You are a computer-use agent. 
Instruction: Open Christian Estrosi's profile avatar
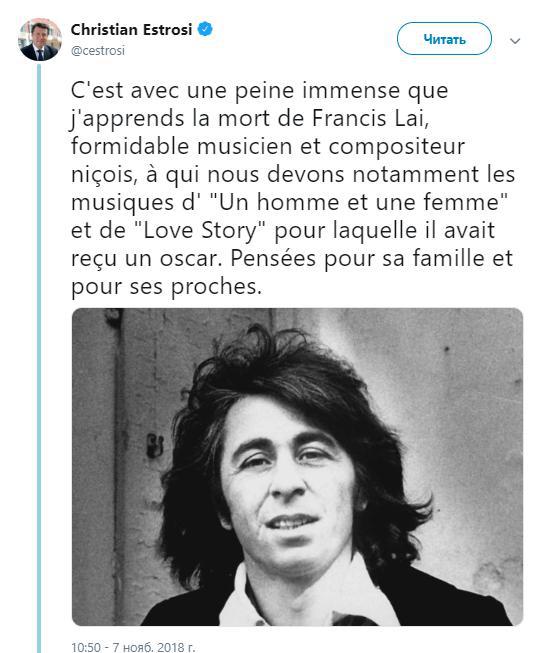coord(40,40)
